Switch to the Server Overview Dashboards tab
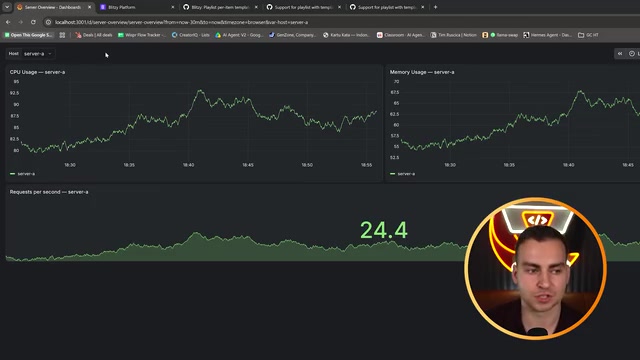 pos(53,7)
